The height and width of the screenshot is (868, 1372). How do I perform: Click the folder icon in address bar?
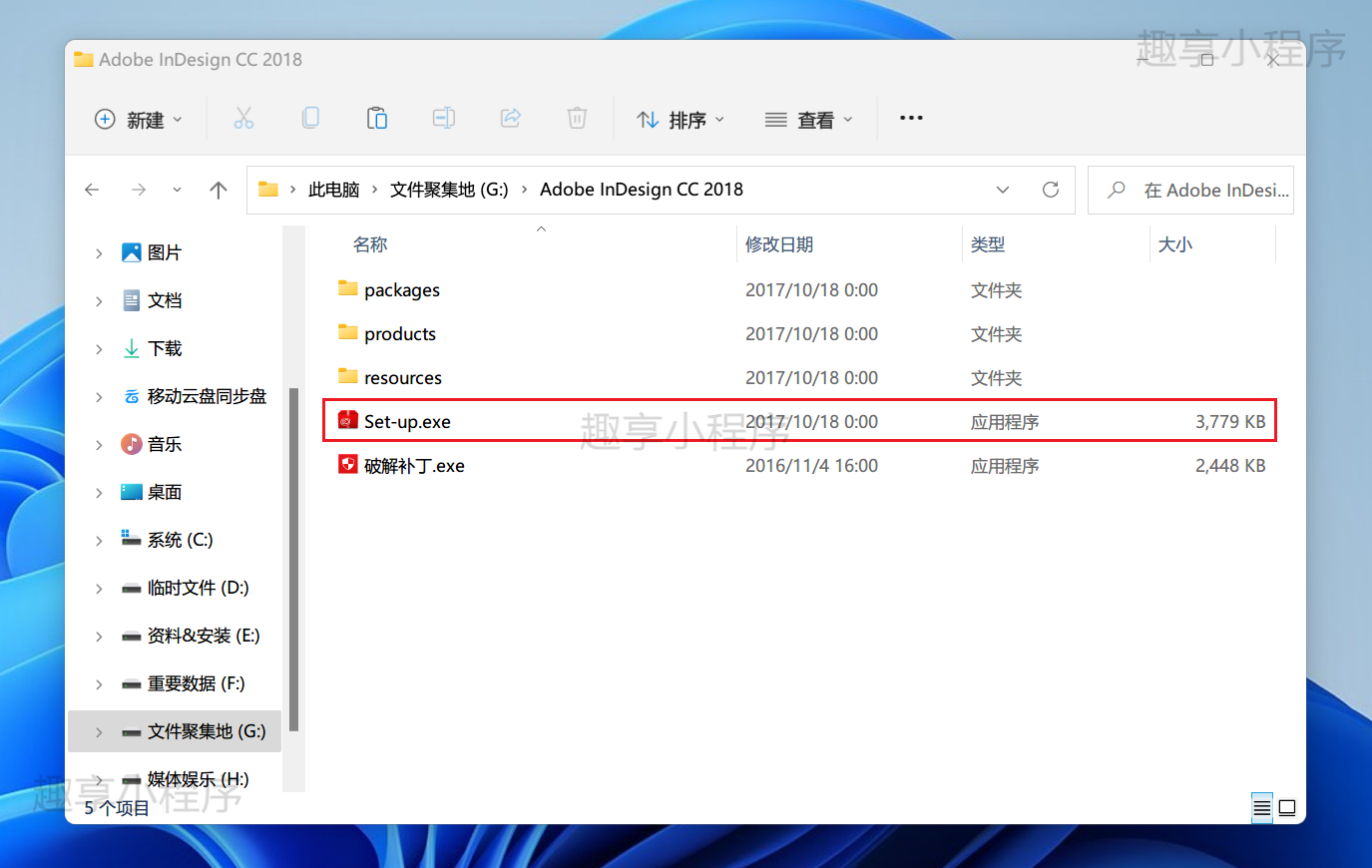[268, 190]
